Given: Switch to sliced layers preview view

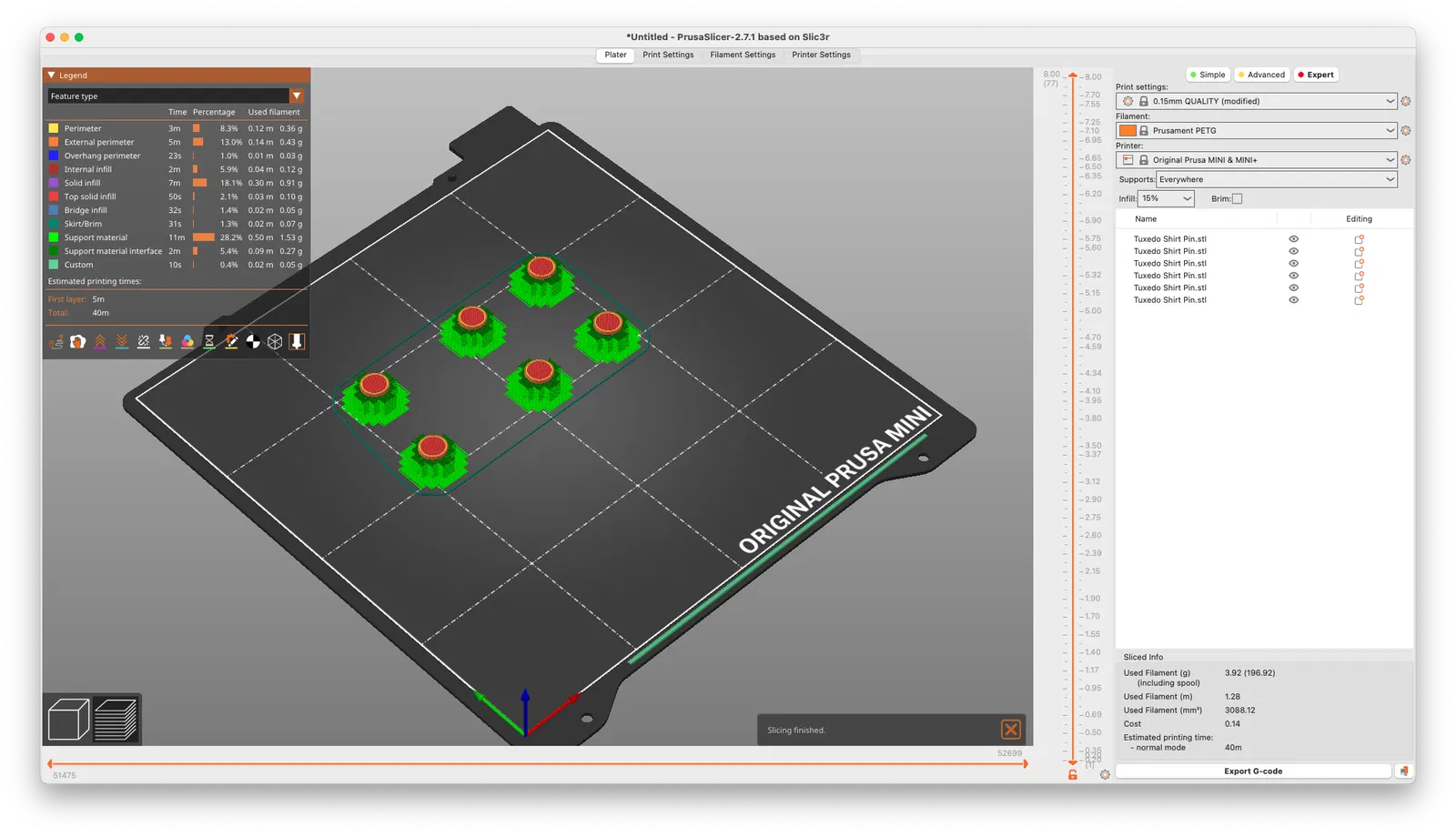Looking at the screenshot, I should click(x=116, y=720).
